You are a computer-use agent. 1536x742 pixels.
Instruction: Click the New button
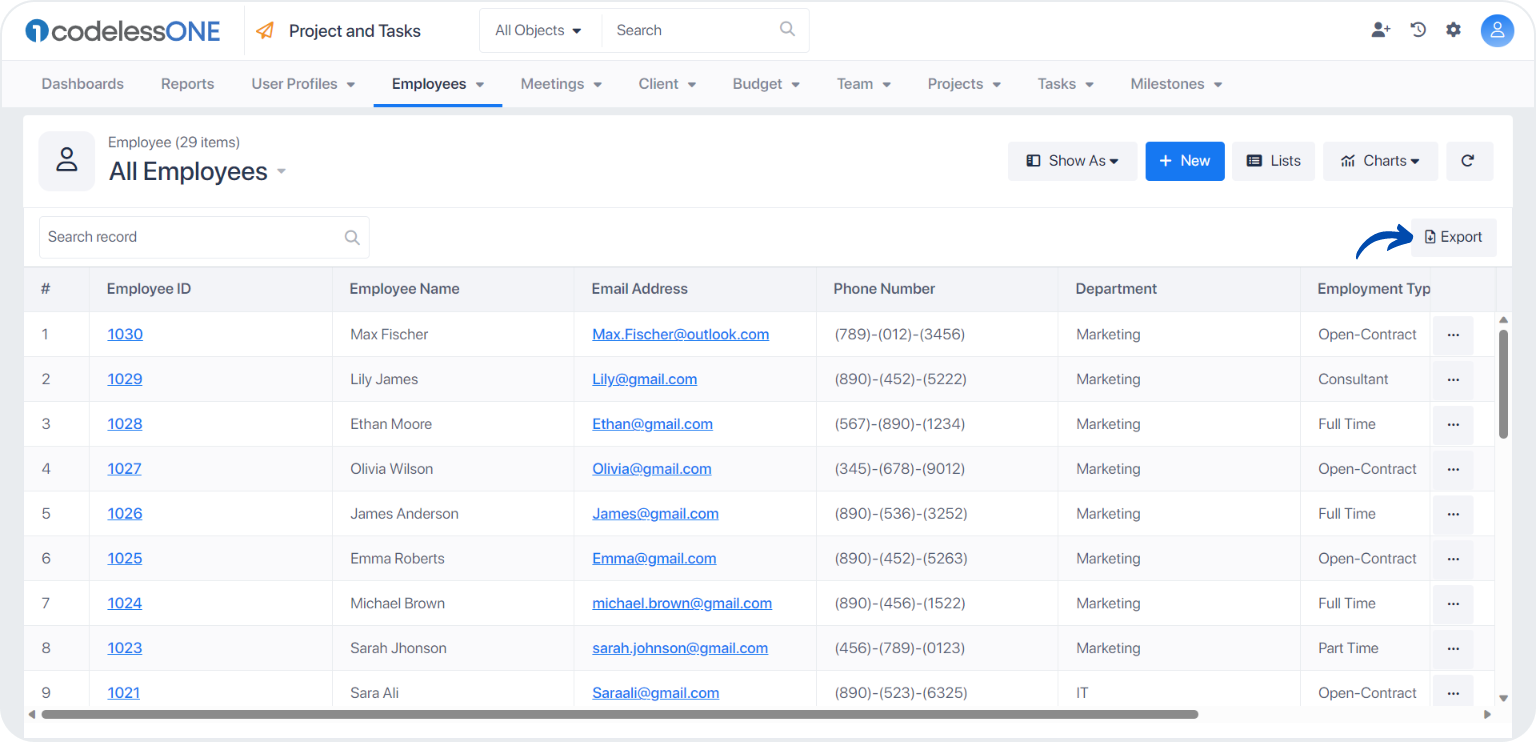click(1185, 161)
